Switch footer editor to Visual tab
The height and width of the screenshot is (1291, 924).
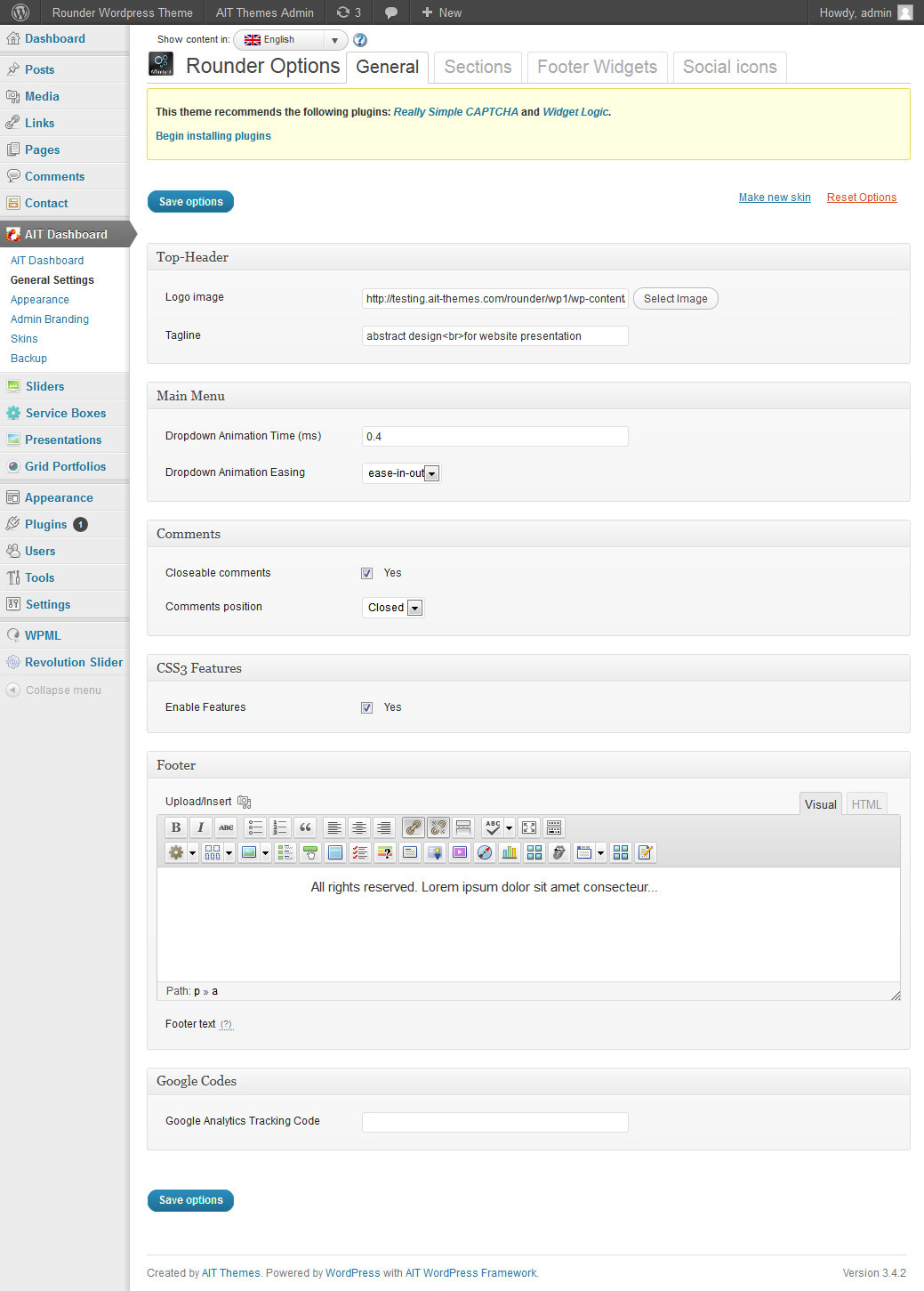(820, 804)
